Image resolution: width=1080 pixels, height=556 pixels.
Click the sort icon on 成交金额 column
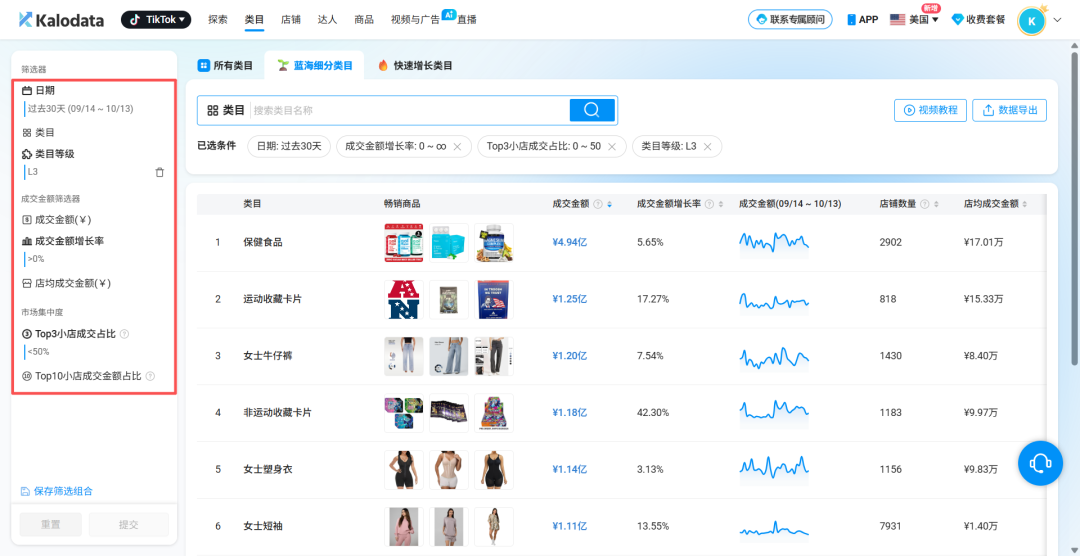pos(609,204)
